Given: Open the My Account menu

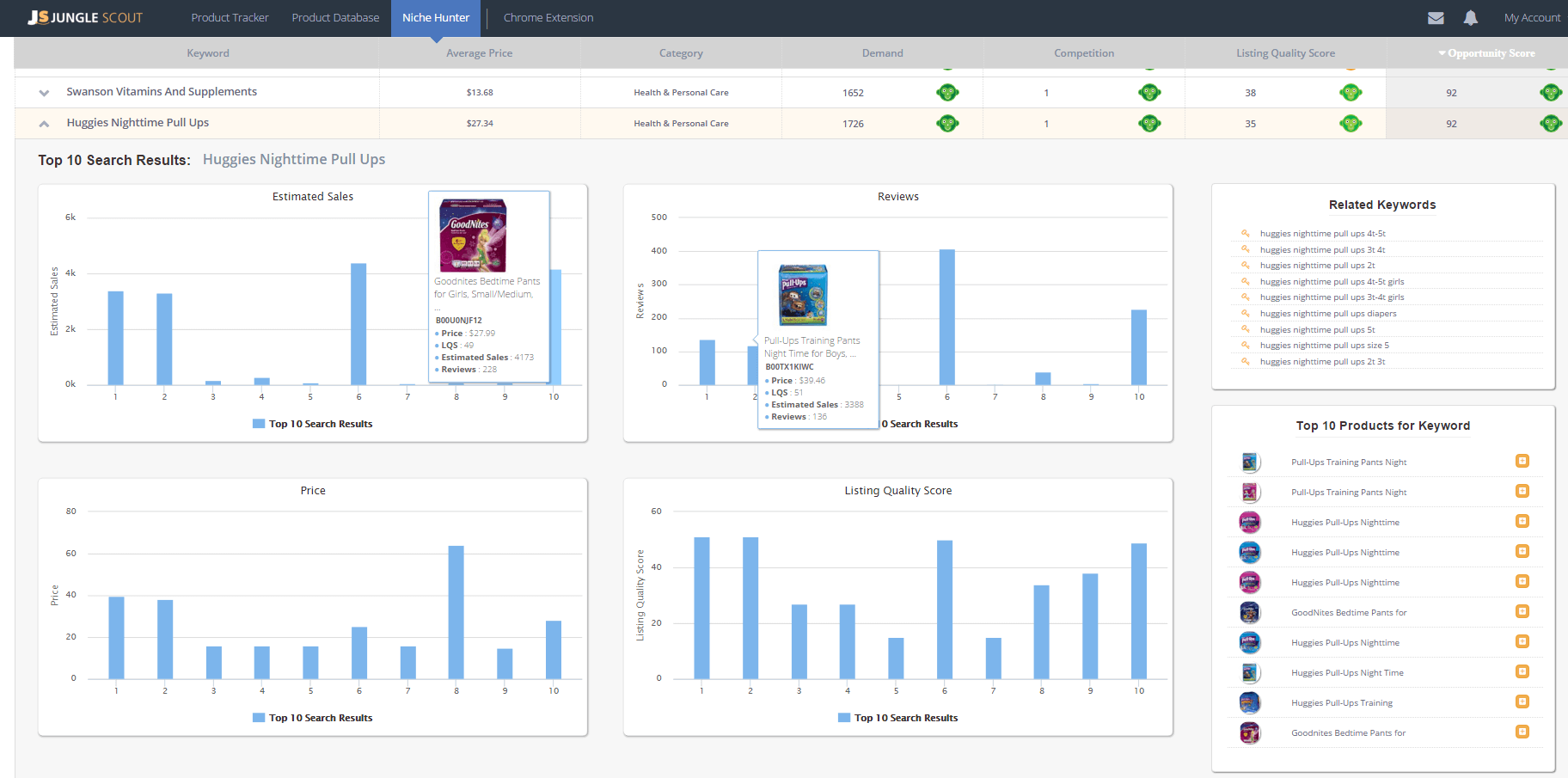Looking at the screenshot, I should point(1532,17).
